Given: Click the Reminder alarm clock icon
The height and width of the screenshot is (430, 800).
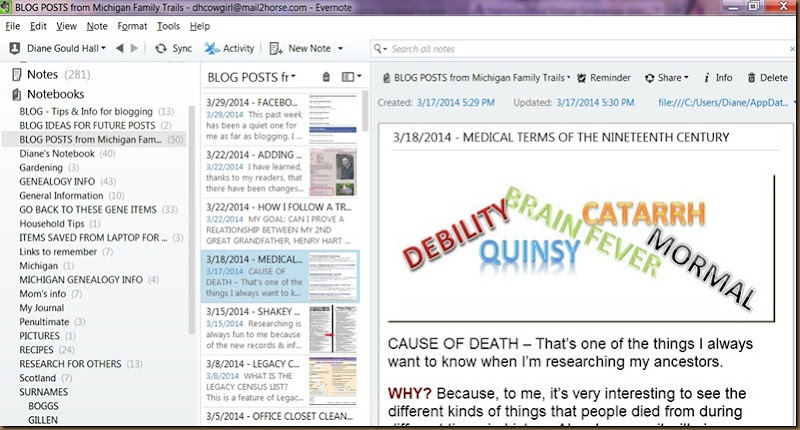Looking at the screenshot, I should (581, 78).
